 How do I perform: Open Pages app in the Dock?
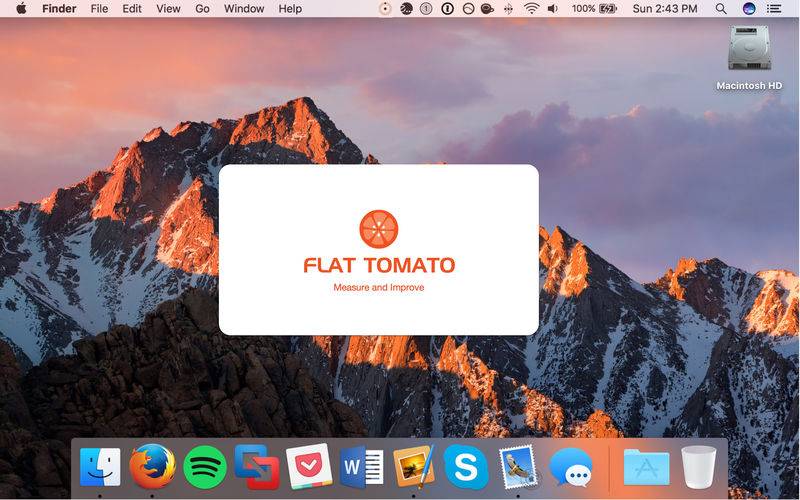[414, 466]
